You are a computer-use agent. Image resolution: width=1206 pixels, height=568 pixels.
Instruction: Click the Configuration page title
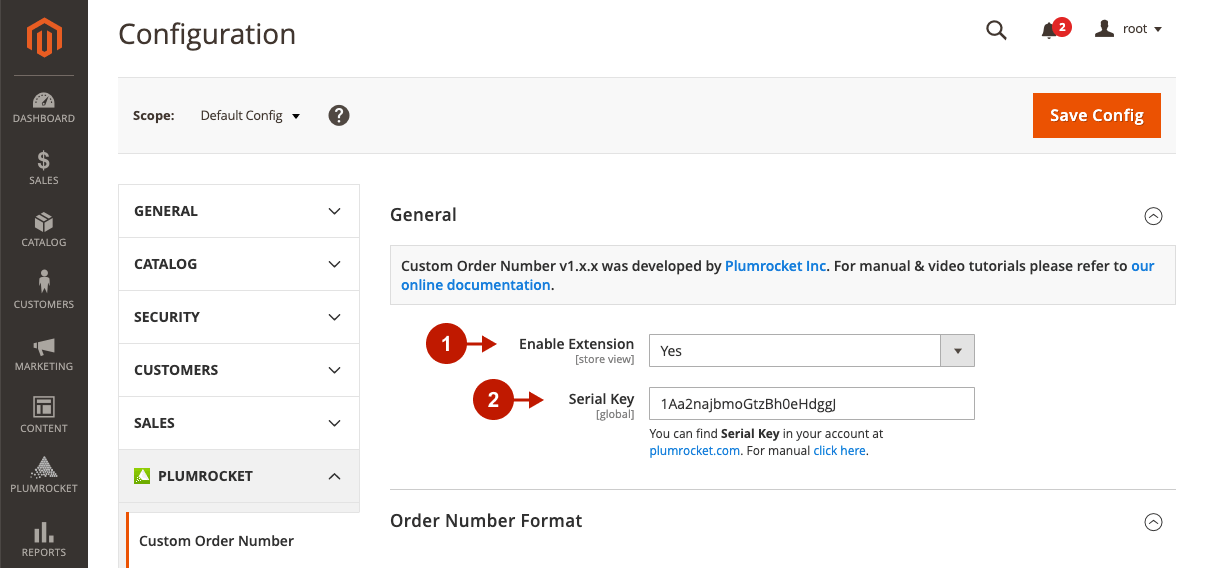[x=207, y=34]
